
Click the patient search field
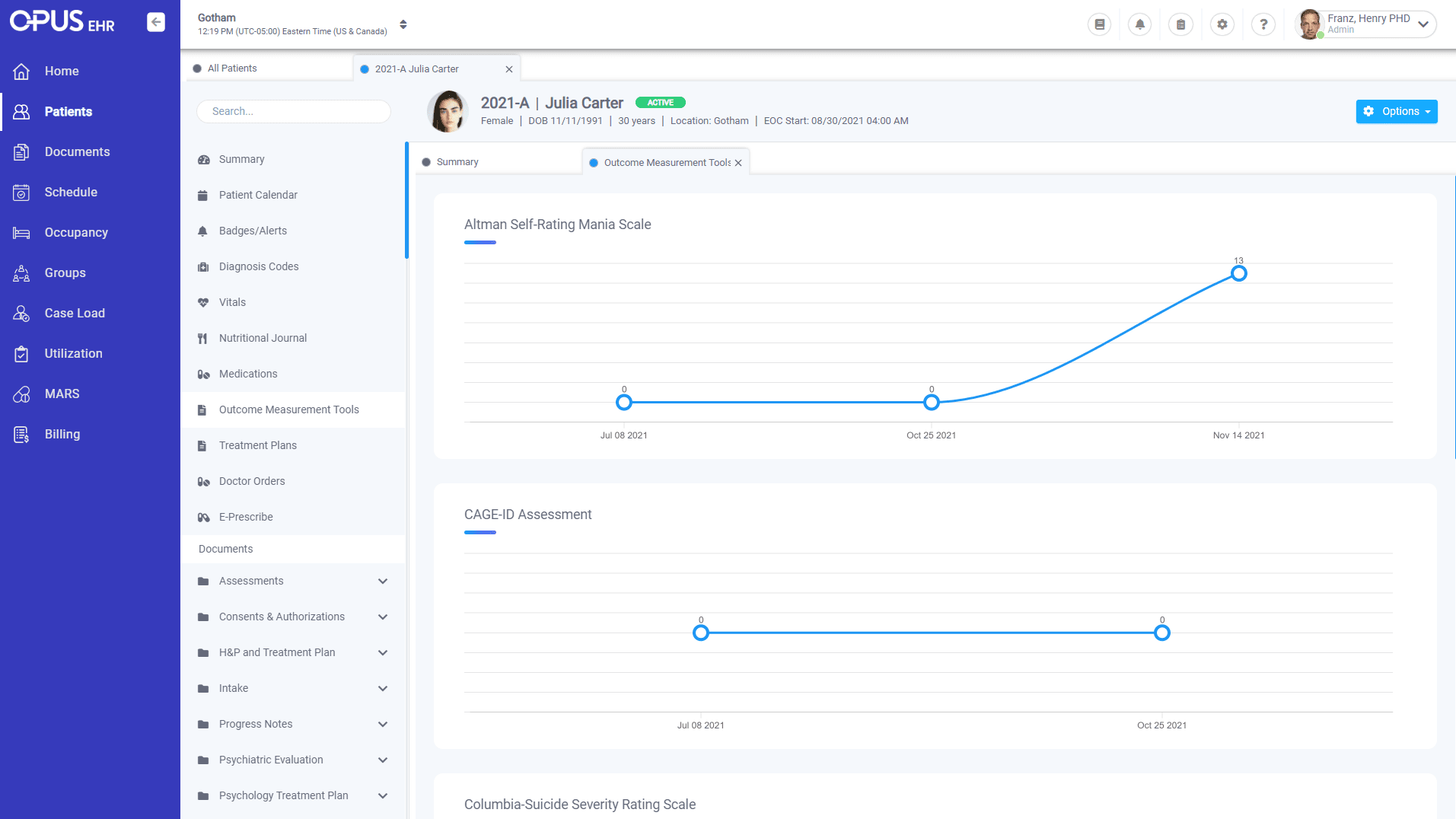click(x=294, y=111)
